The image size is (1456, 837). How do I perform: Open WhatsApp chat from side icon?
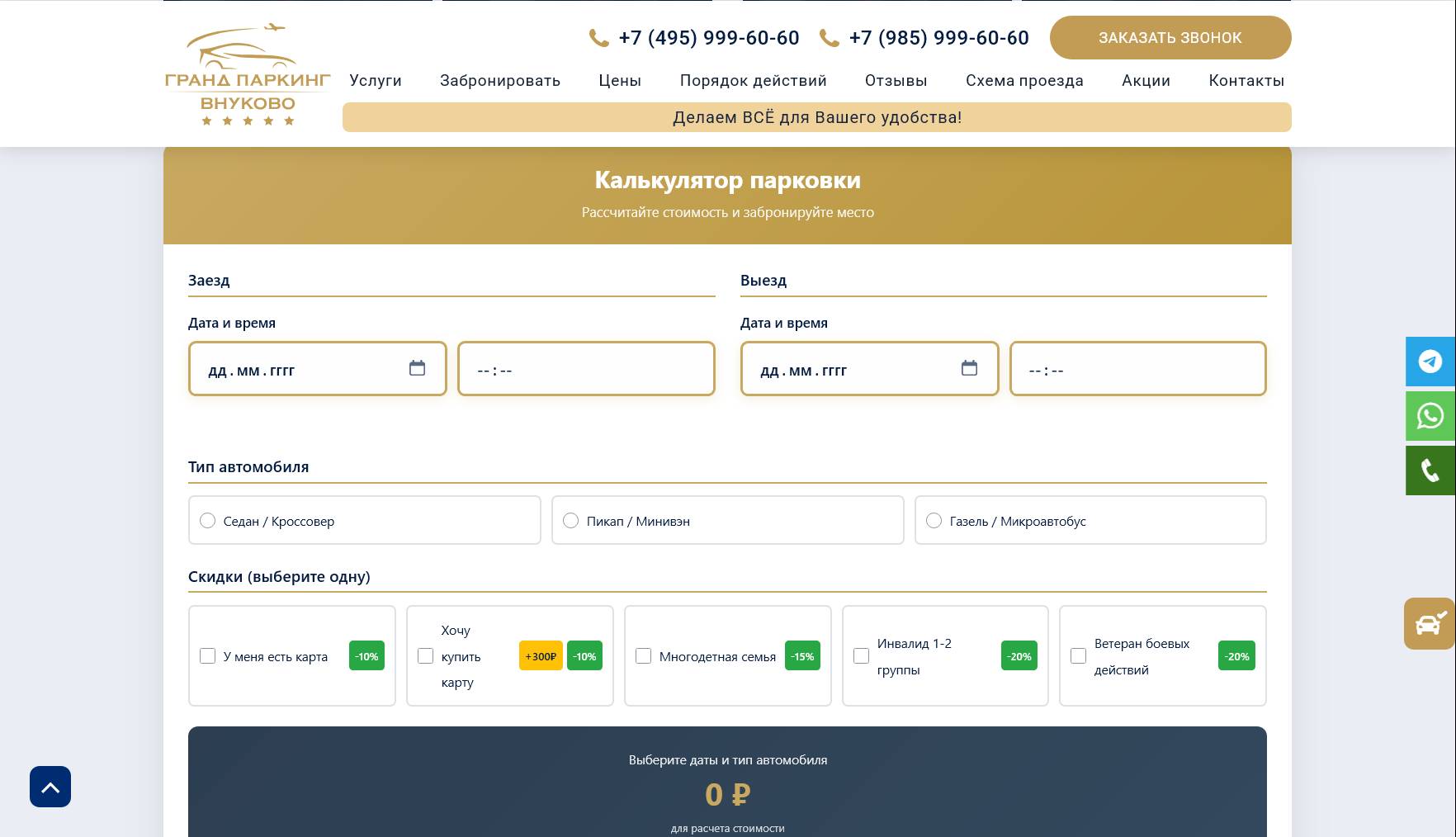[1430, 416]
